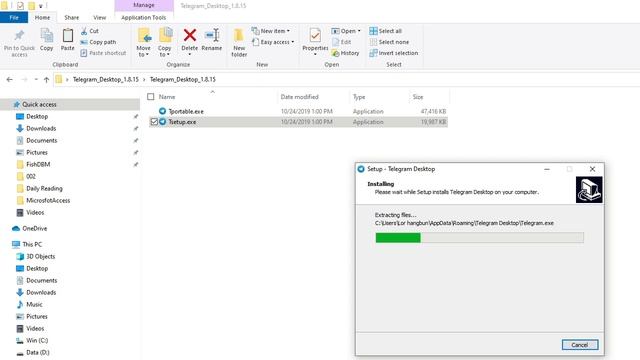
Task: Open the Daily Reading folder
Action: tap(44, 189)
